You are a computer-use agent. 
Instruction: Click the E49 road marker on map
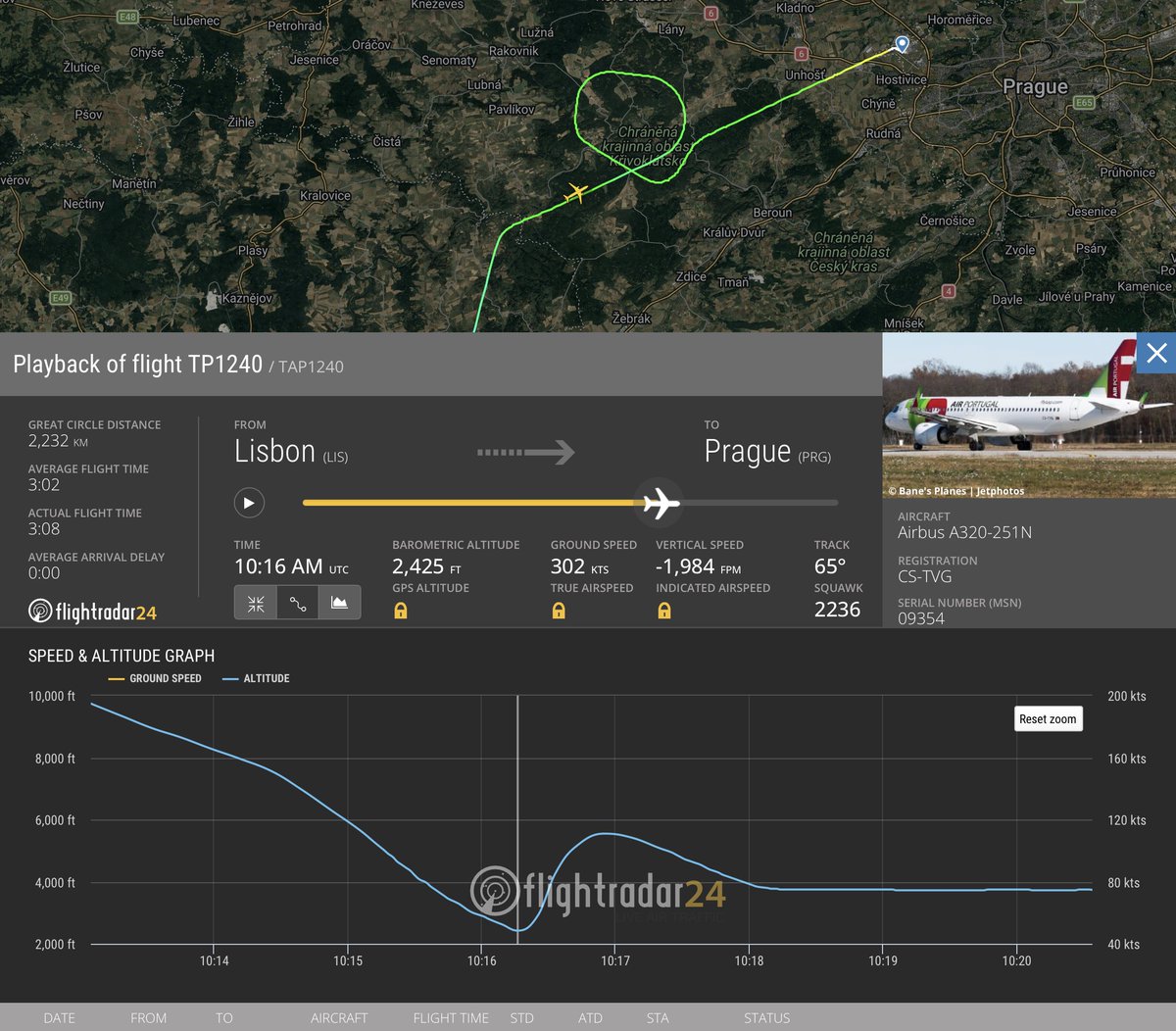[61, 298]
